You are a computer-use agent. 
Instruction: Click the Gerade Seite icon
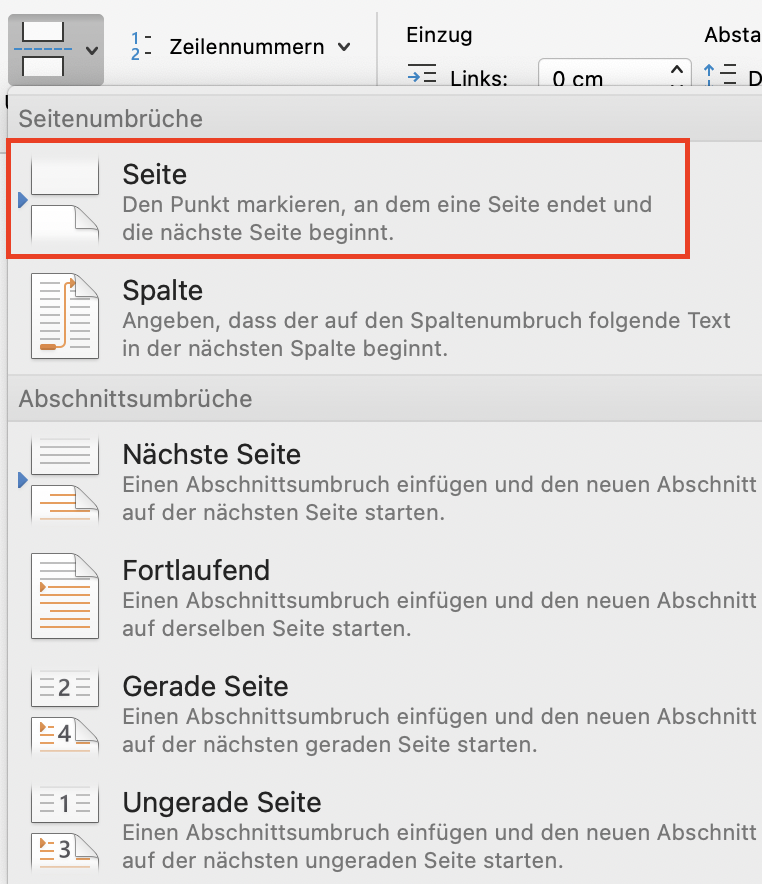pos(65,712)
